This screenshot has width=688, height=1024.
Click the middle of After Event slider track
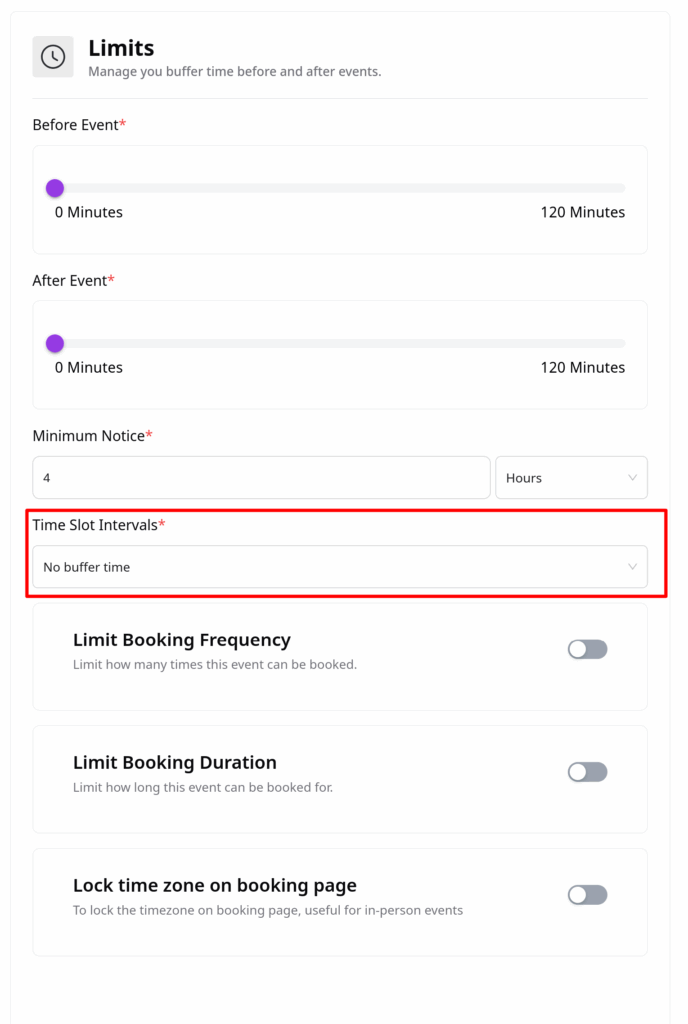coord(340,344)
